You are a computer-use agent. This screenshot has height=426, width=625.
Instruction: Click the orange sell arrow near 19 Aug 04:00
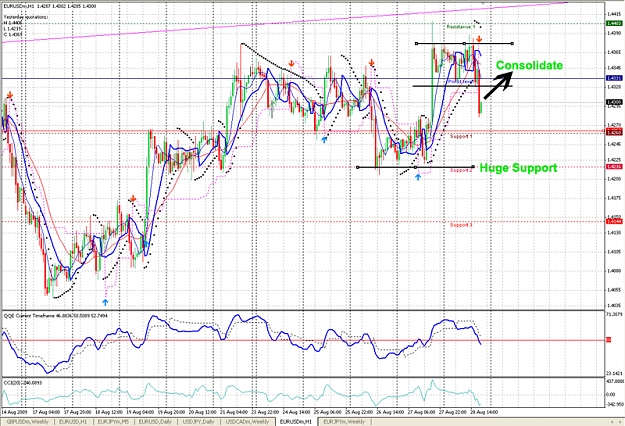[x=133, y=198]
